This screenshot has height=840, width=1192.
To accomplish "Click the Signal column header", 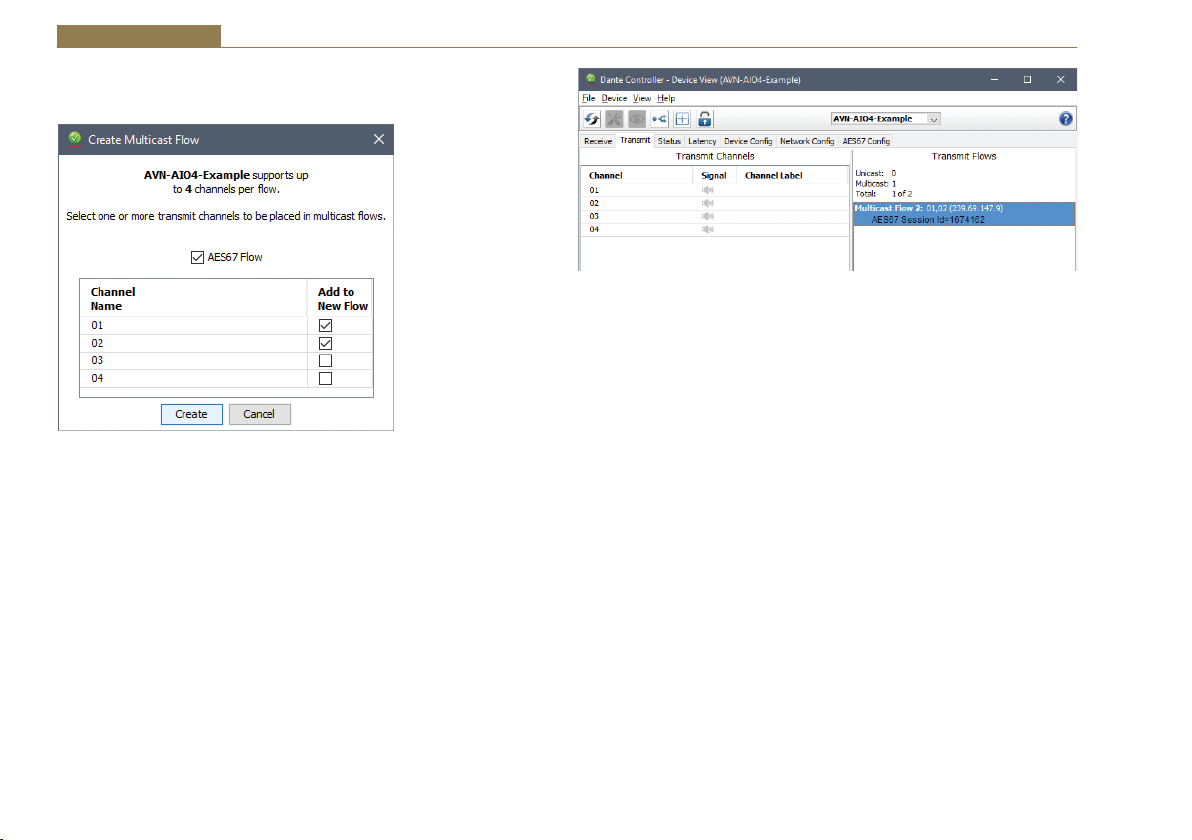I will [x=714, y=176].
